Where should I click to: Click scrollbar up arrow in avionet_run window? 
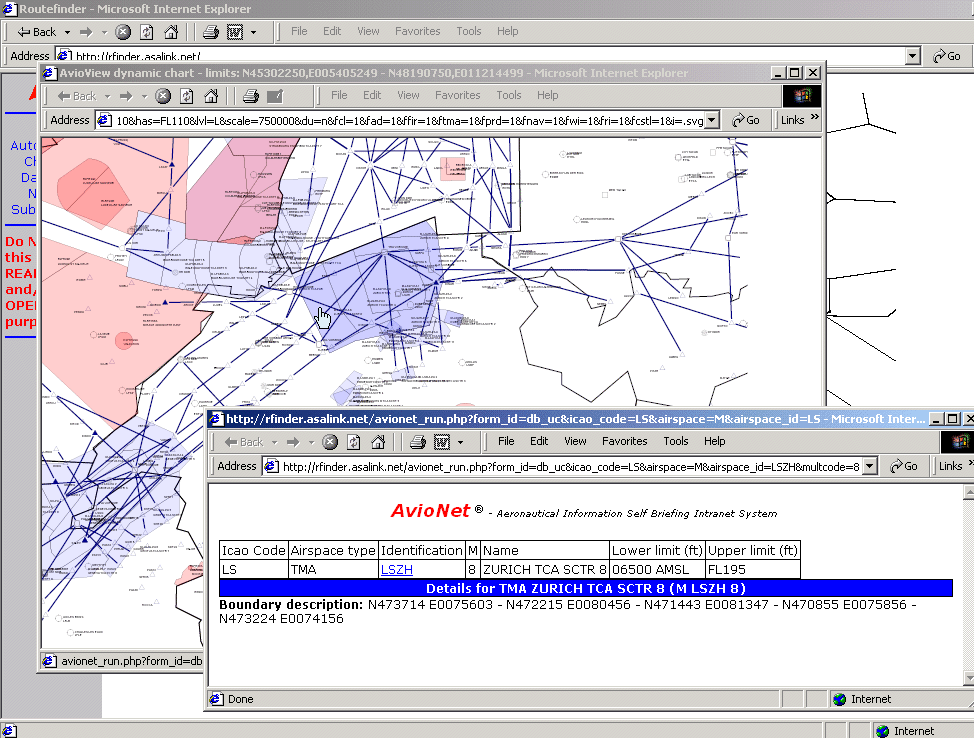[968, 492]
